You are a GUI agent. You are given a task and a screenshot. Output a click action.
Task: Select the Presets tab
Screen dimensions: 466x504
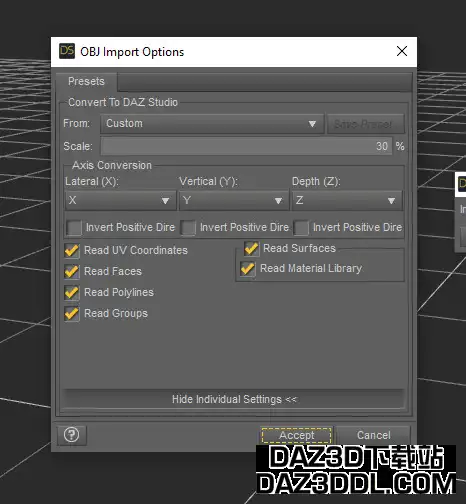pyautogui.click(x=86, y=81)
